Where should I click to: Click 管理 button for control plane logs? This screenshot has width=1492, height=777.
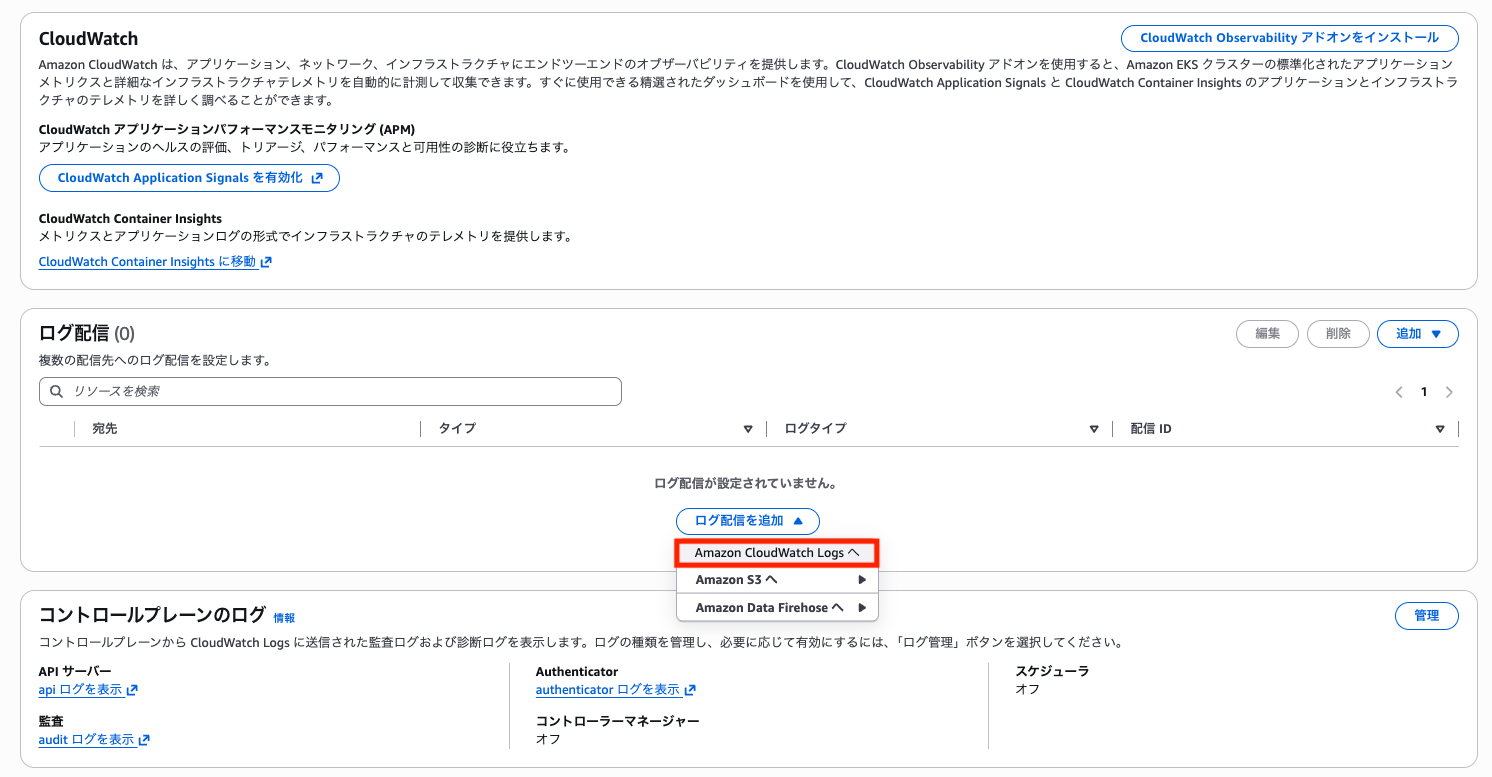[x=1426, y=616]
